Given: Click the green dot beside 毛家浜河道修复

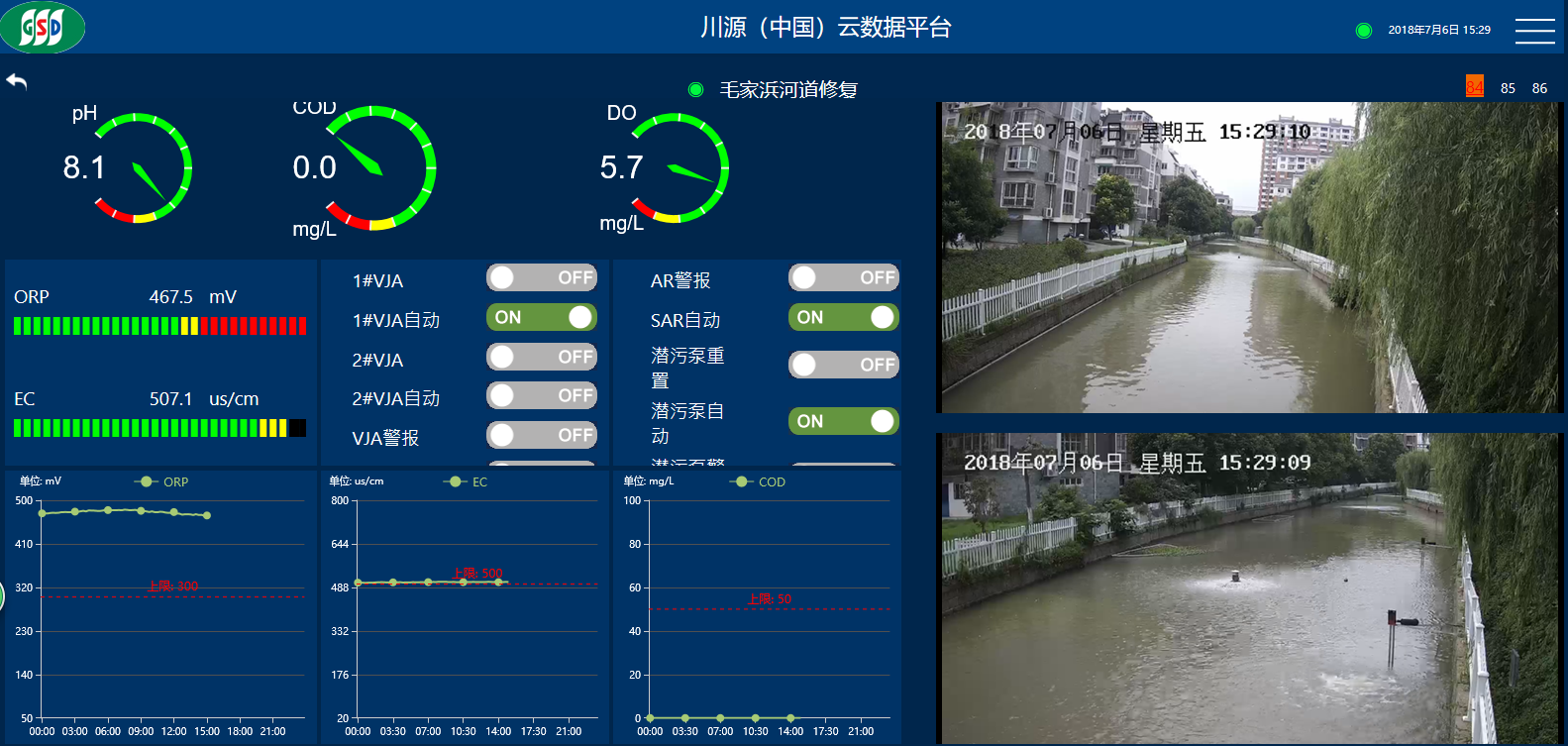Looking at the screenshot, I should tap(695, 90).
